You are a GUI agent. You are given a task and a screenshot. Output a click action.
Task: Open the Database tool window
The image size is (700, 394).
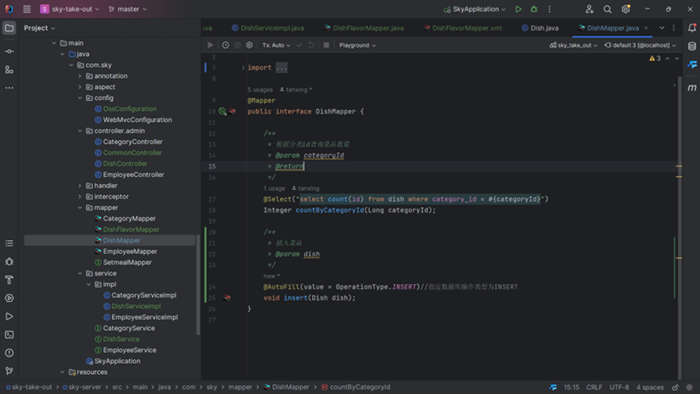tap(692, 46)
